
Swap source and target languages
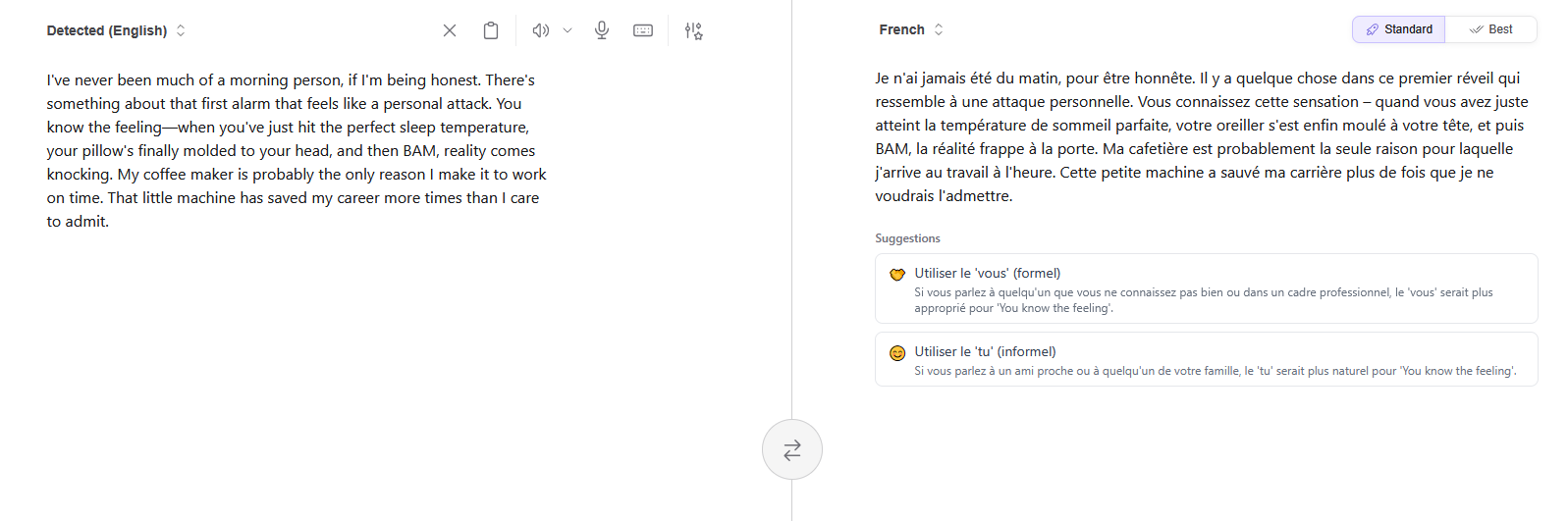click(791, 449)
